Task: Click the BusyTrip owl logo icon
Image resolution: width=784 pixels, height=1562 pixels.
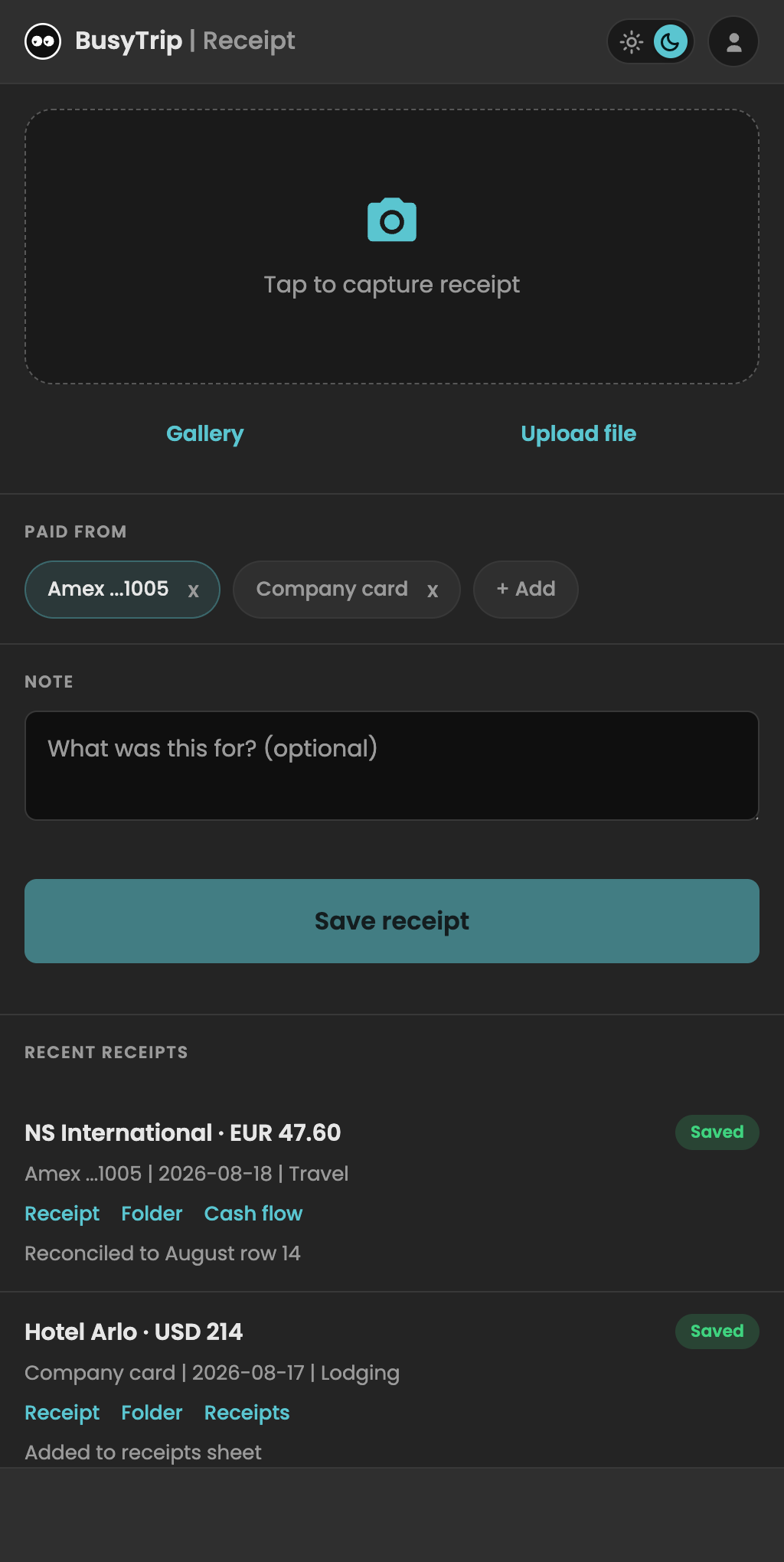Action: (x=43, y=41)
